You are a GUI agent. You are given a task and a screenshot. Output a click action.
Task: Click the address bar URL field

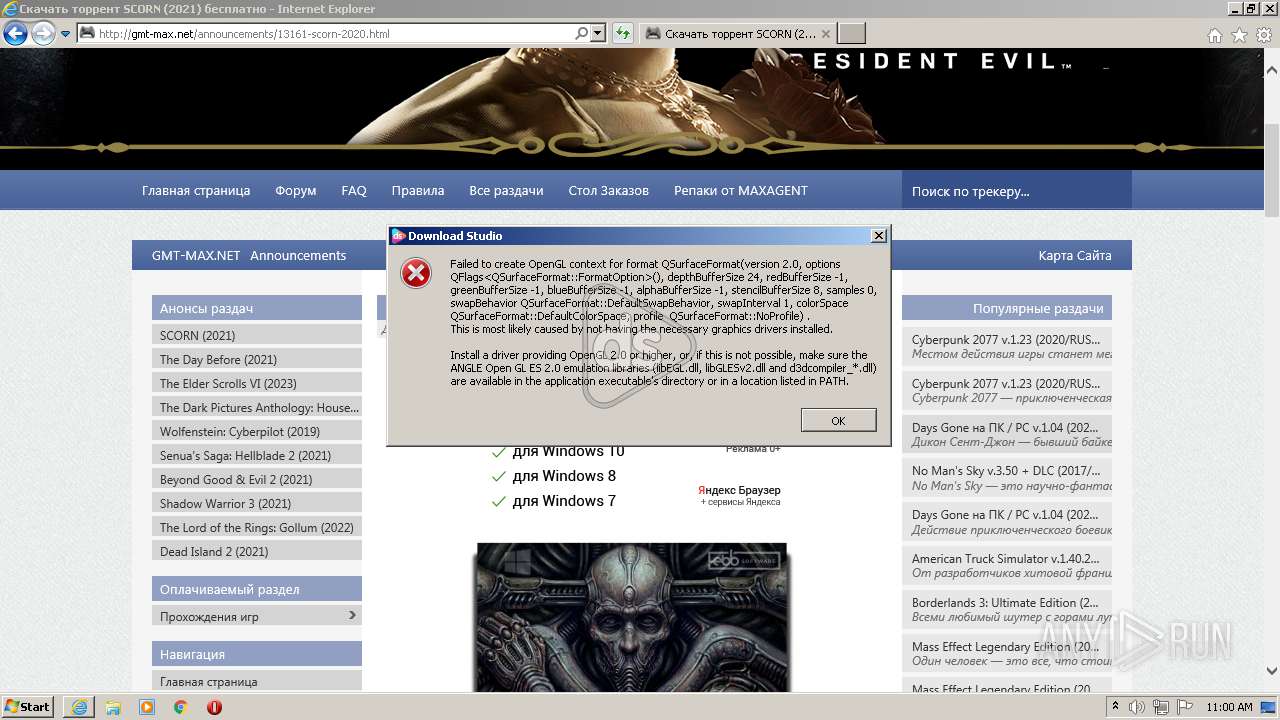click(325, 34)
